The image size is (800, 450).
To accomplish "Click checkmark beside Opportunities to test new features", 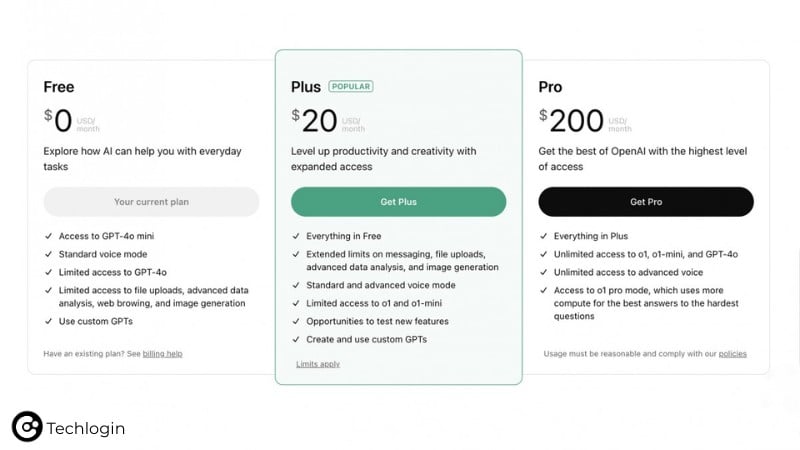I will click(296, 321).
